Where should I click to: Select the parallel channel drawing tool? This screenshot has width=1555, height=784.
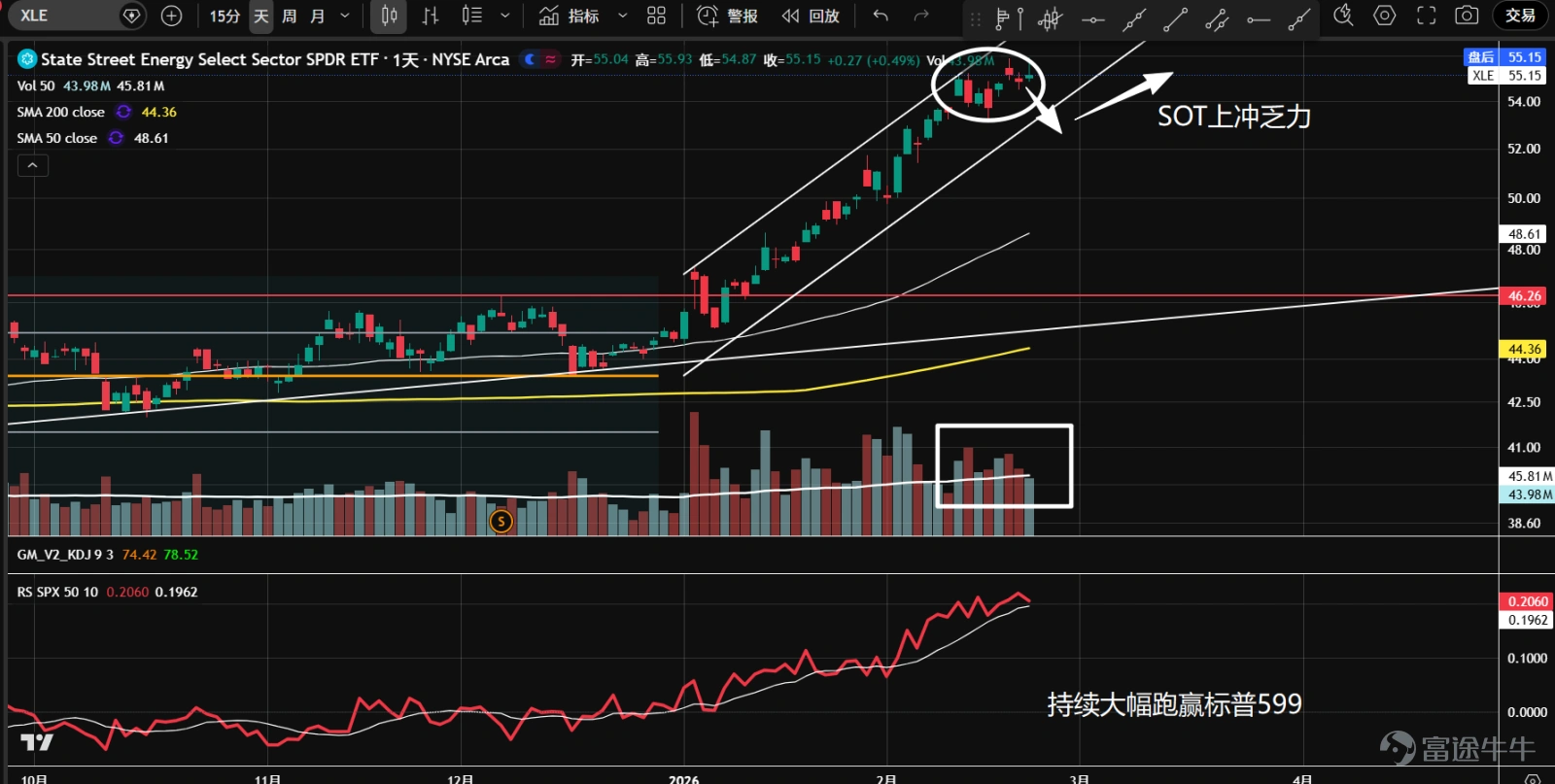pos(1217,17)
